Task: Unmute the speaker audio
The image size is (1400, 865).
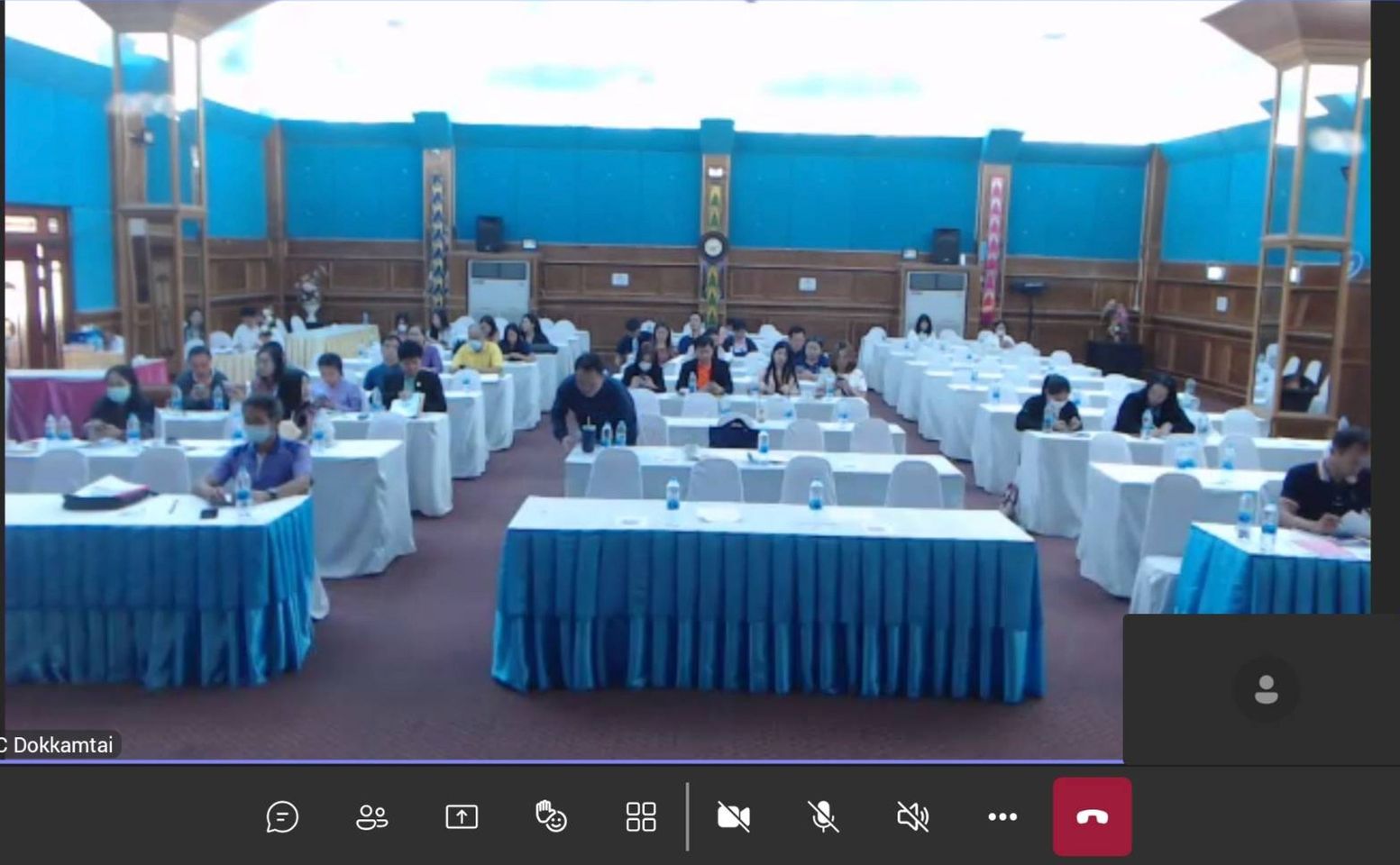Action: (912, 817)
